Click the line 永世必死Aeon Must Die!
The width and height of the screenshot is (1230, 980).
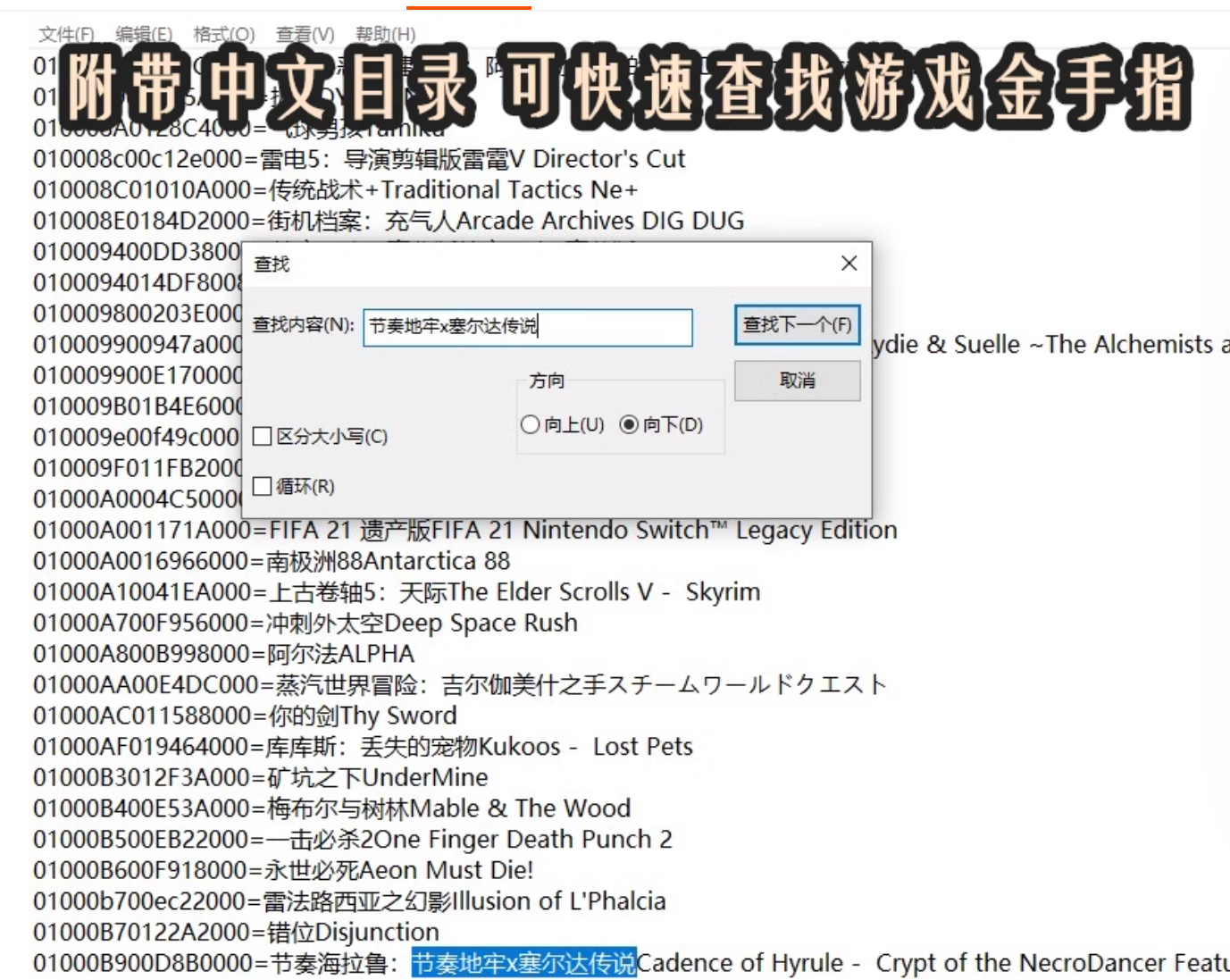[283, 870]
